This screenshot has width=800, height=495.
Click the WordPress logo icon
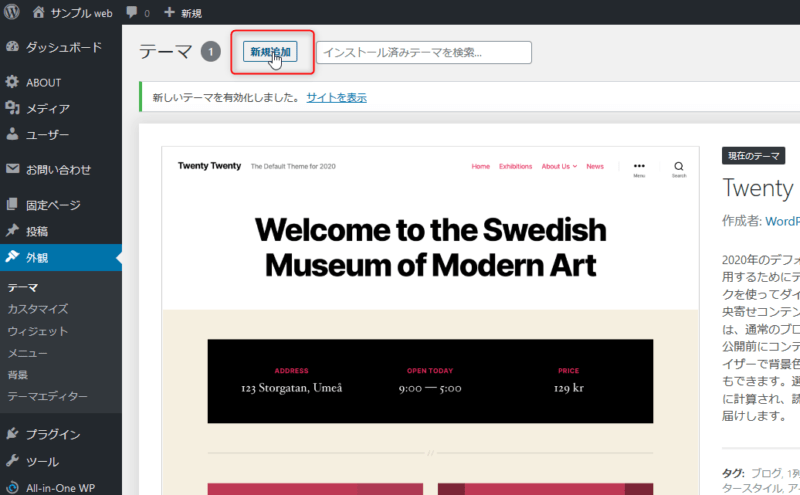click(x=12, y=14)
